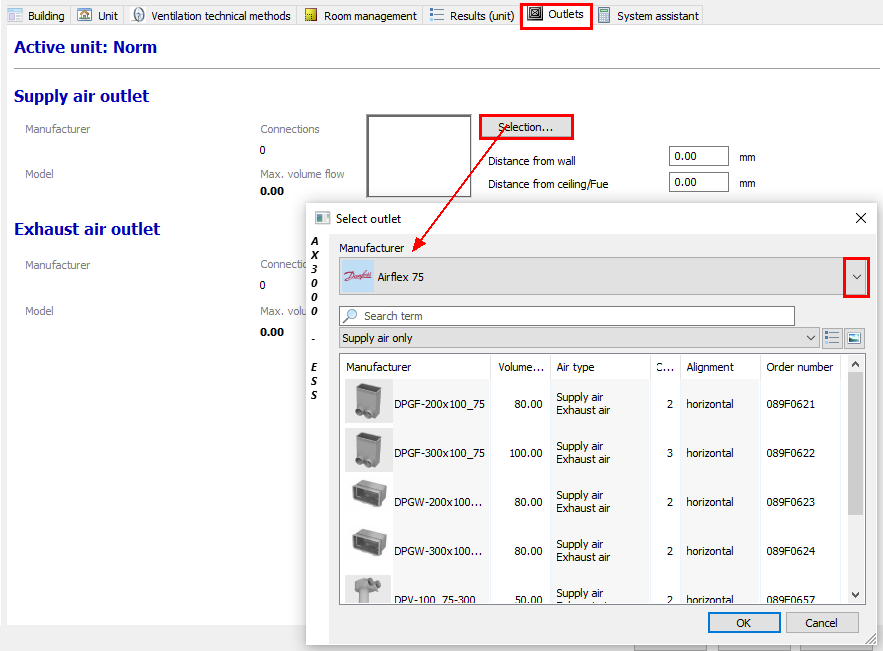Close the Select outlet dialog
Image resolution: width=883 pixels, height=651 pixels.
[x=860, y=218]
